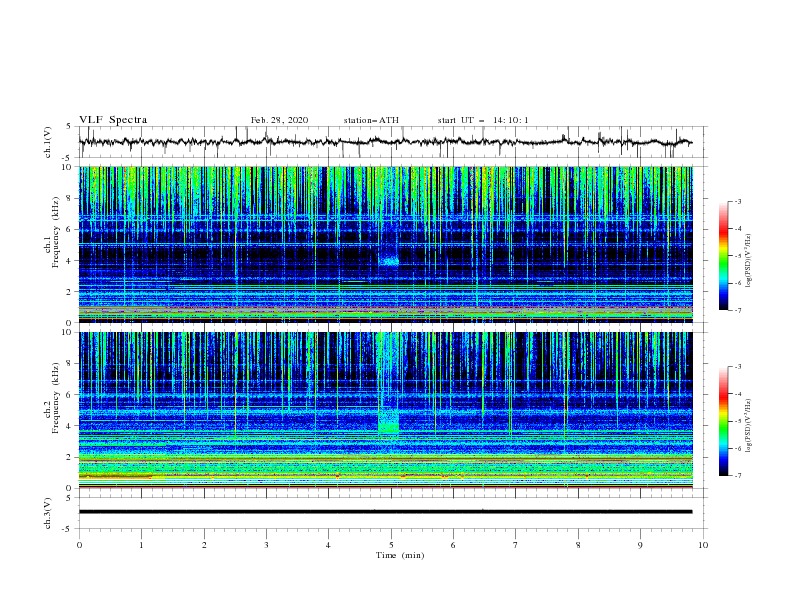Click the '-7' value on ch.2 colorbar
792x612 pixels.
point(737,475)
